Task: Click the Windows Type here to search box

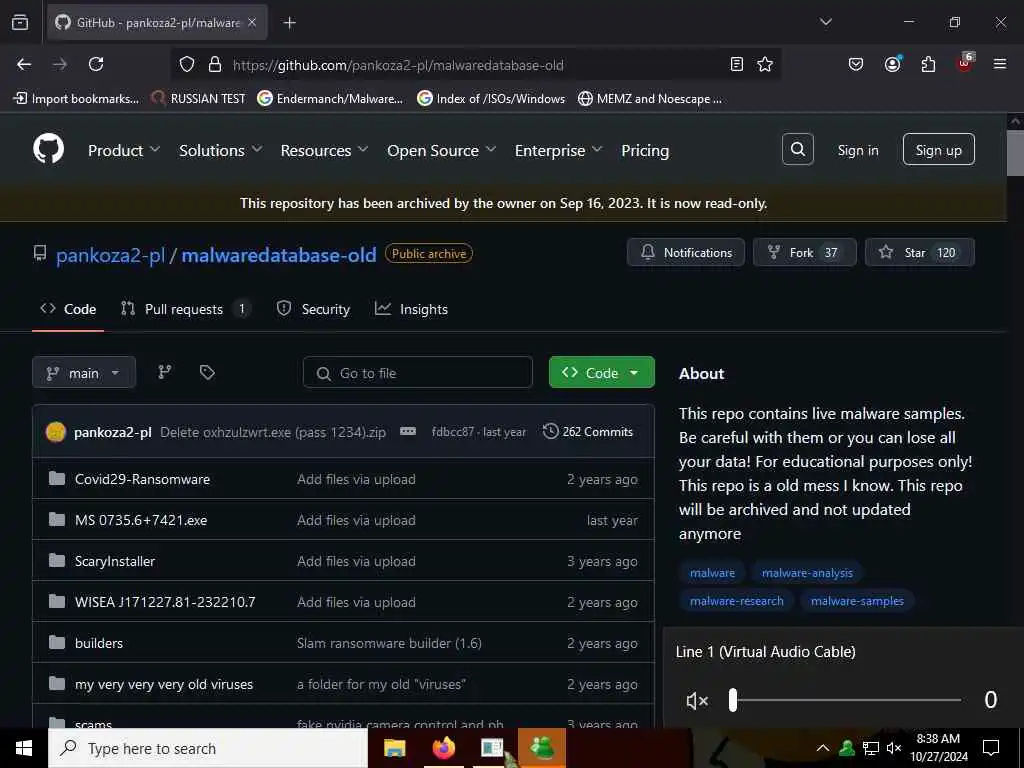Action: 208,748
